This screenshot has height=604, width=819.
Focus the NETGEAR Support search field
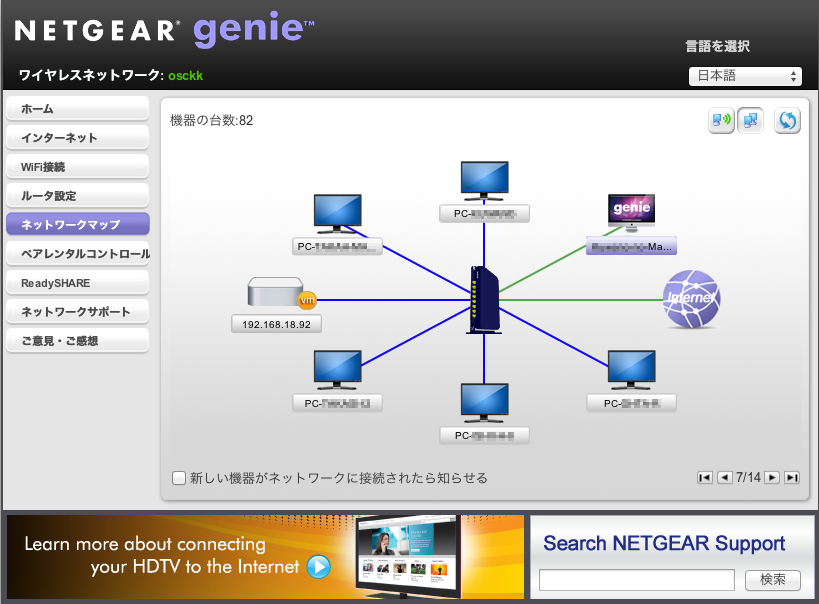(x=637, y=579)
